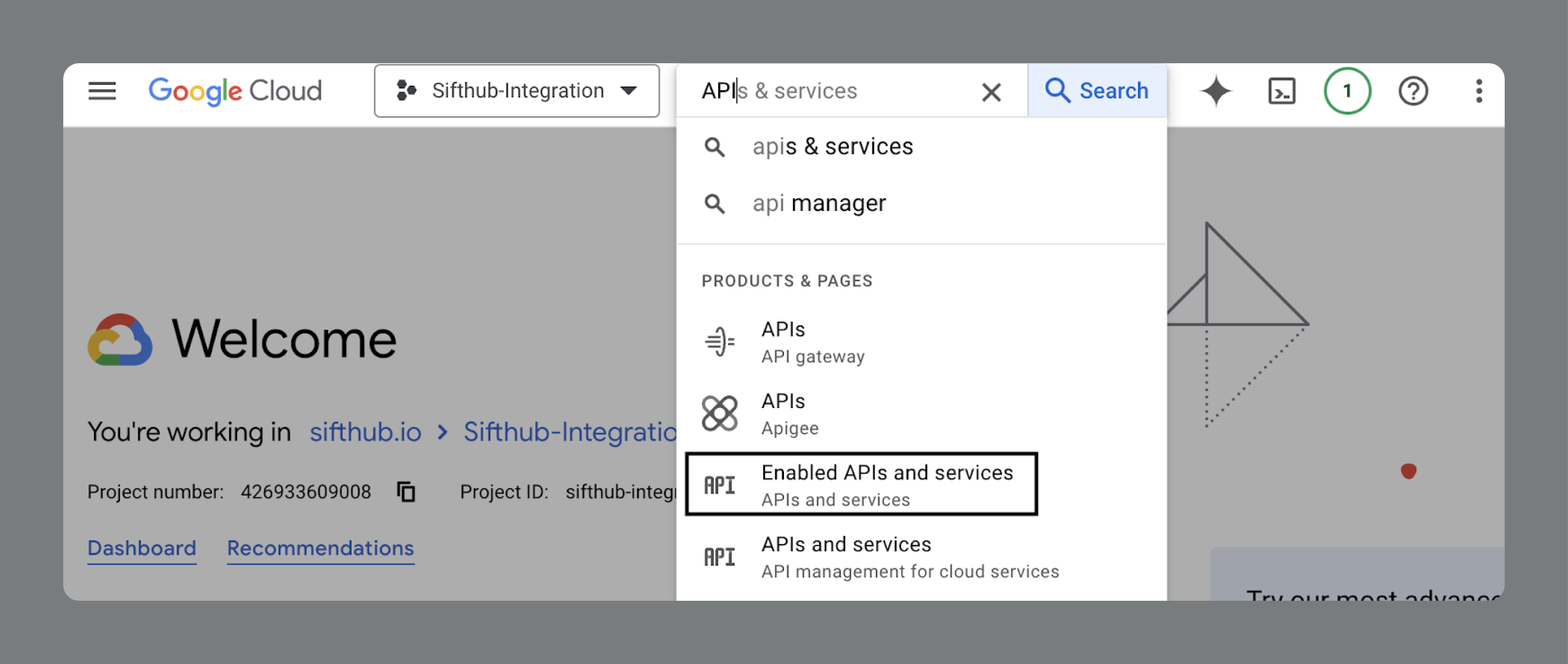Viewport: 1568px width, 664px height.
Task: Follow the sifthub.io organization link
Action: [365, 431]
